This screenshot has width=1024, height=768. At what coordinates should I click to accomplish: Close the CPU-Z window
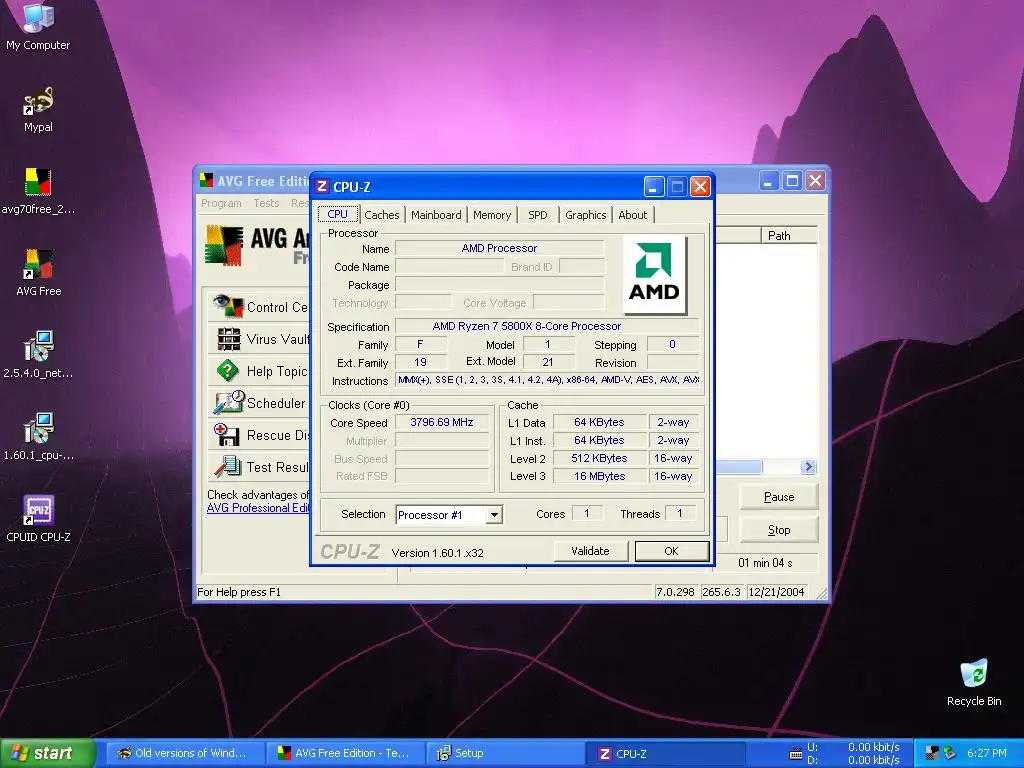point(700,187)
